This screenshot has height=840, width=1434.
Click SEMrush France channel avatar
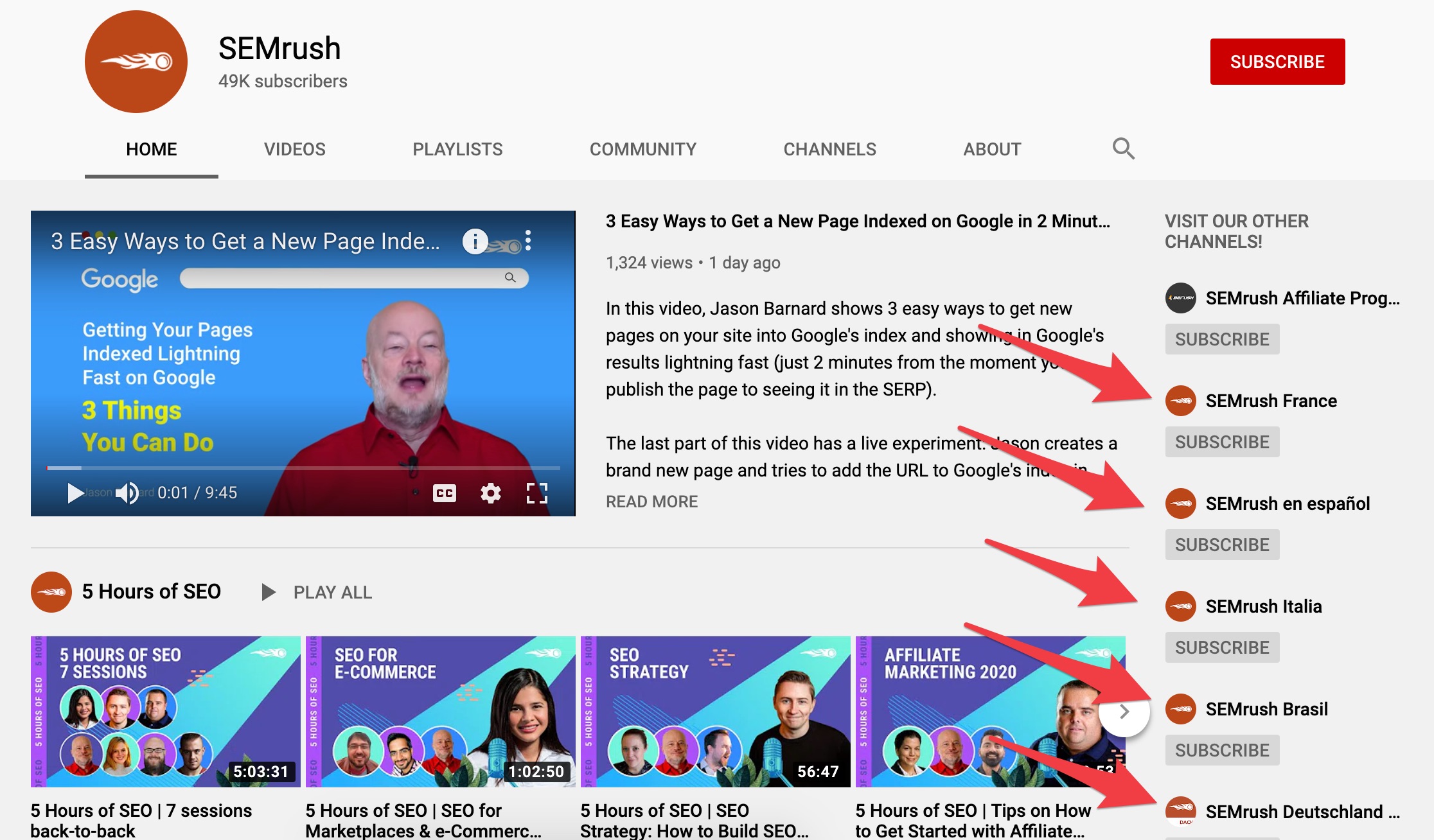(1181, 401)
